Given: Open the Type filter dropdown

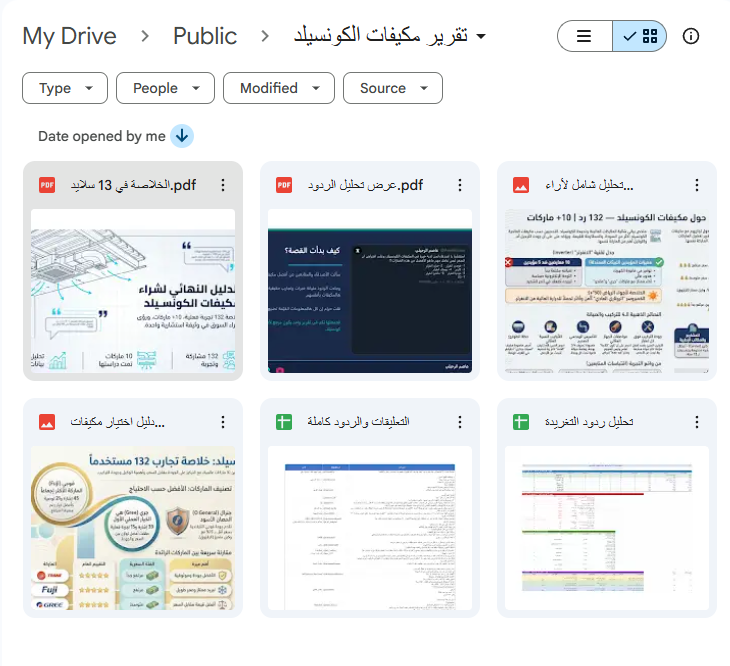Looking at the screenshot, I should 65,88.
